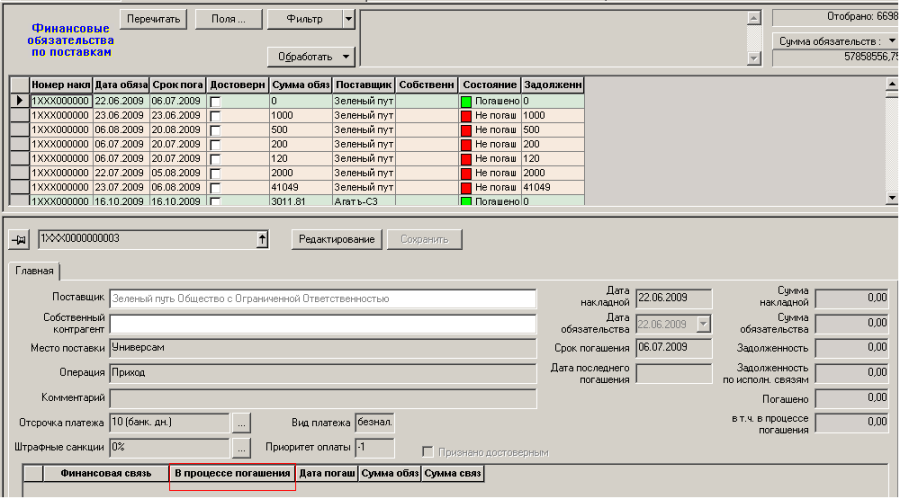This screenshot has height=499, width=900.
Task: Click the Поставщик input field
Action: 323,299
